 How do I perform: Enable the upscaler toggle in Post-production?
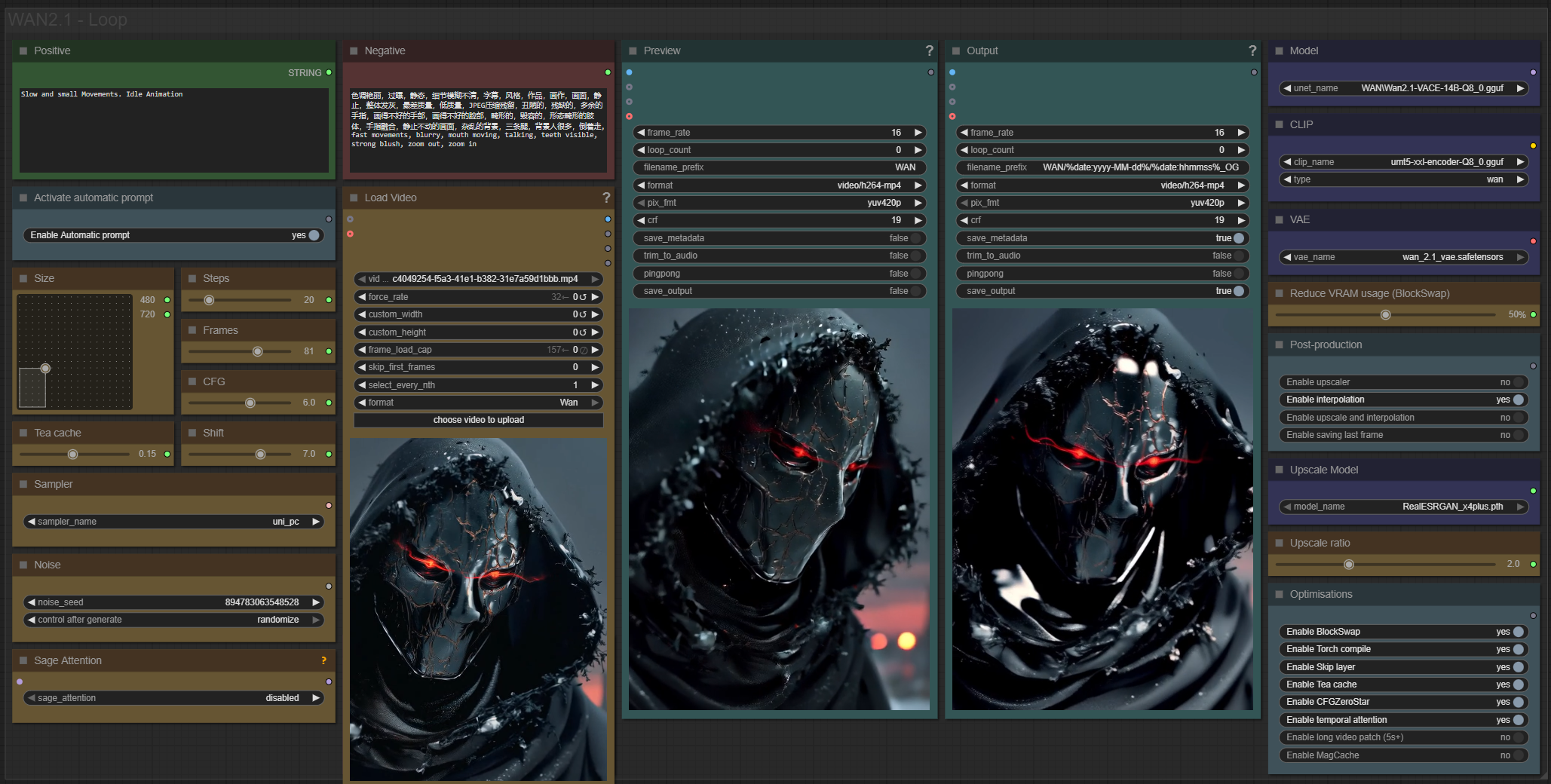pos(1518,382)
